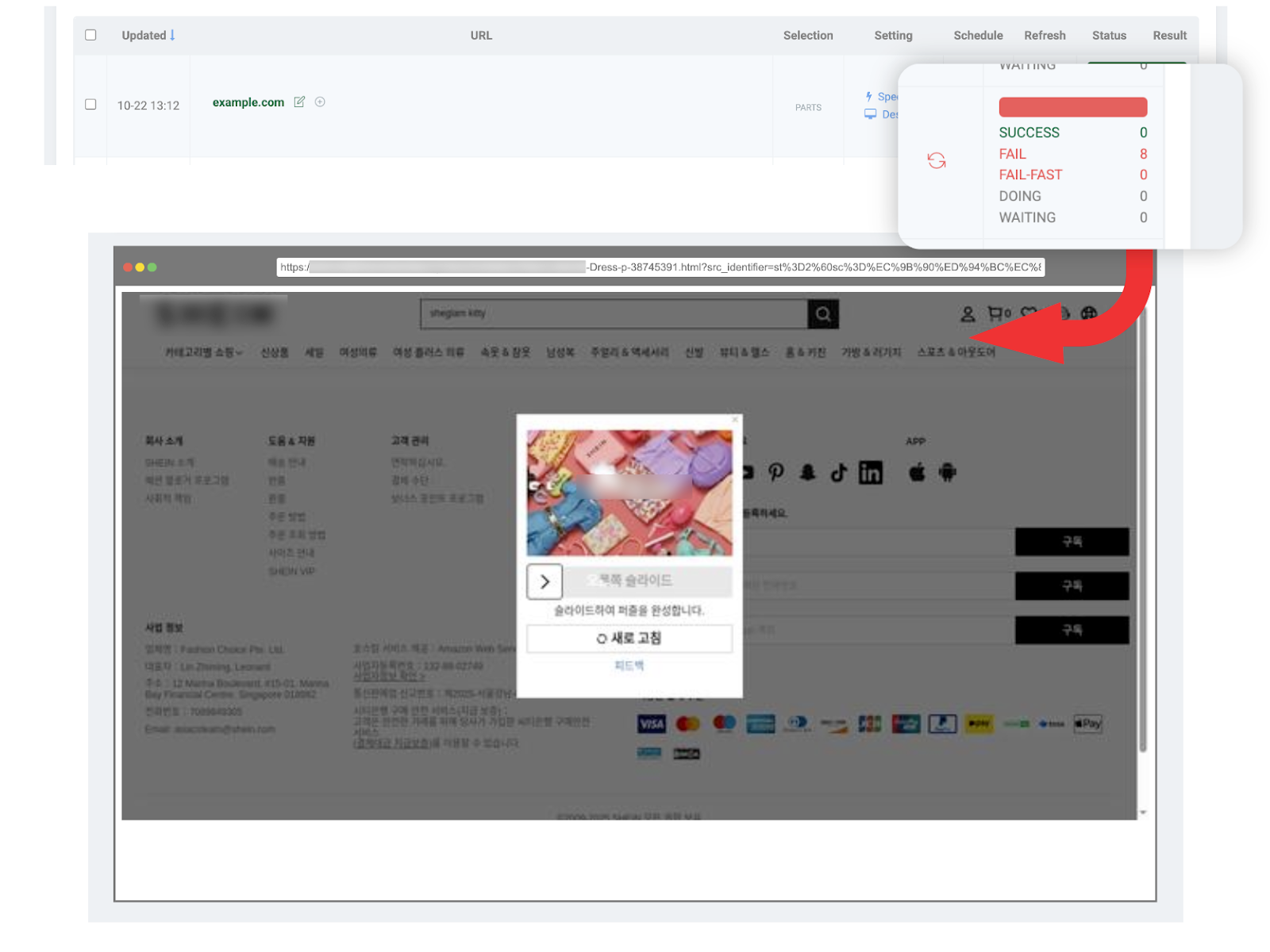Click the edit pencil icon next to example.com
The height and width of the screenshot is (952, 1270).
pyautogui.click(x=299, y=102)
